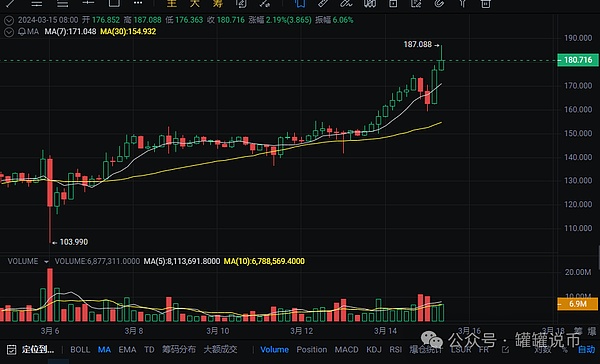The width and height of the screenshot is (600, 364).
Task: Click the 187.088 high marker on chart
Action: [x=417, y=44]
